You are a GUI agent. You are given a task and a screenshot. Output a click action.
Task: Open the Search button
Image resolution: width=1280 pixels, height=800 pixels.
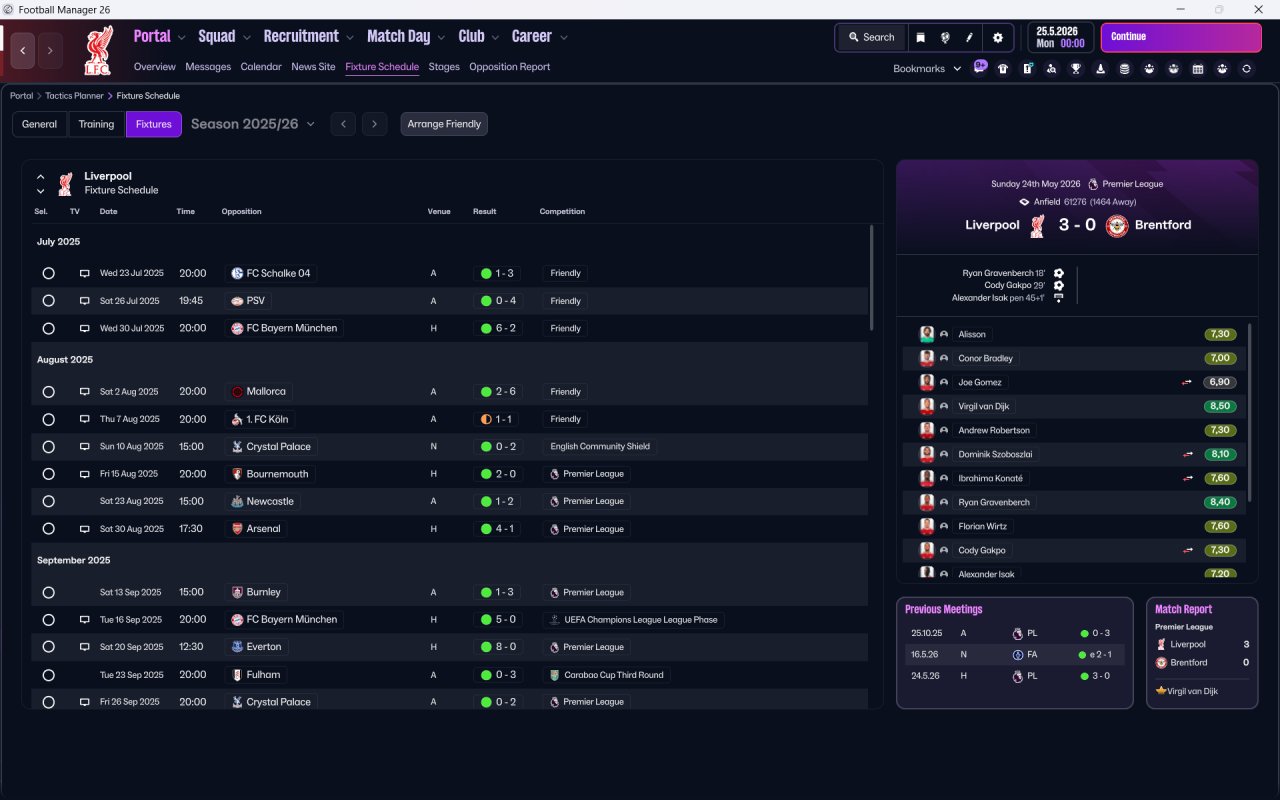[x=872, y=38]
